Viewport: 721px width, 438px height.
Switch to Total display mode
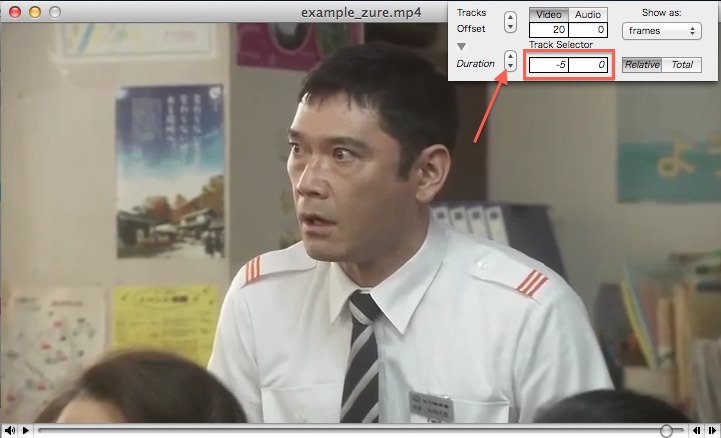(682, 65)
